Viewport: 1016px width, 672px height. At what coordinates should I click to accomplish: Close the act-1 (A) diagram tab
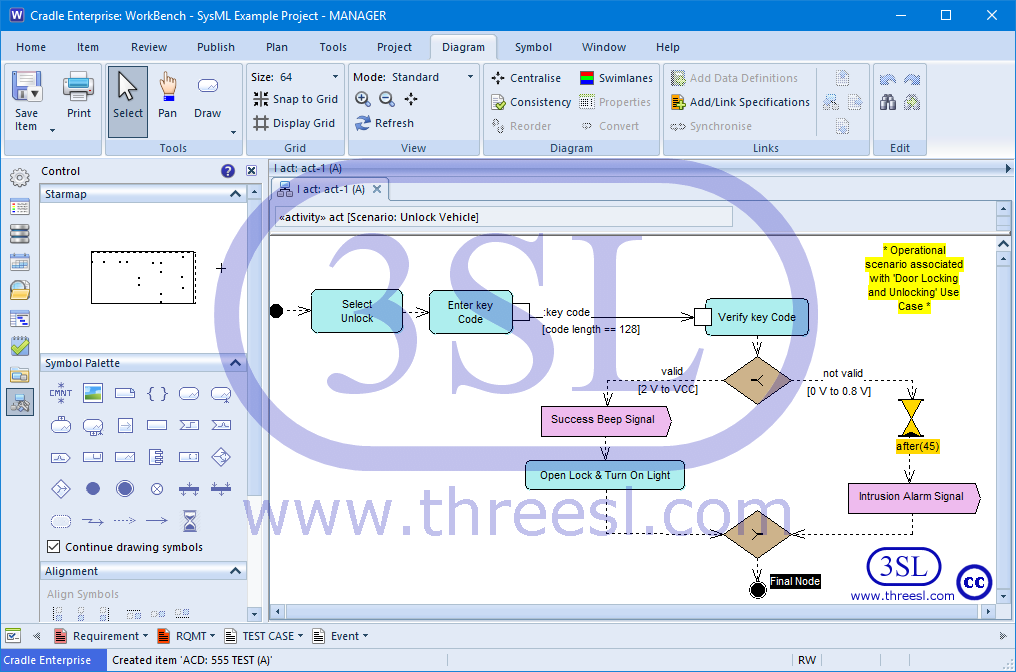(x=376, y=189)
